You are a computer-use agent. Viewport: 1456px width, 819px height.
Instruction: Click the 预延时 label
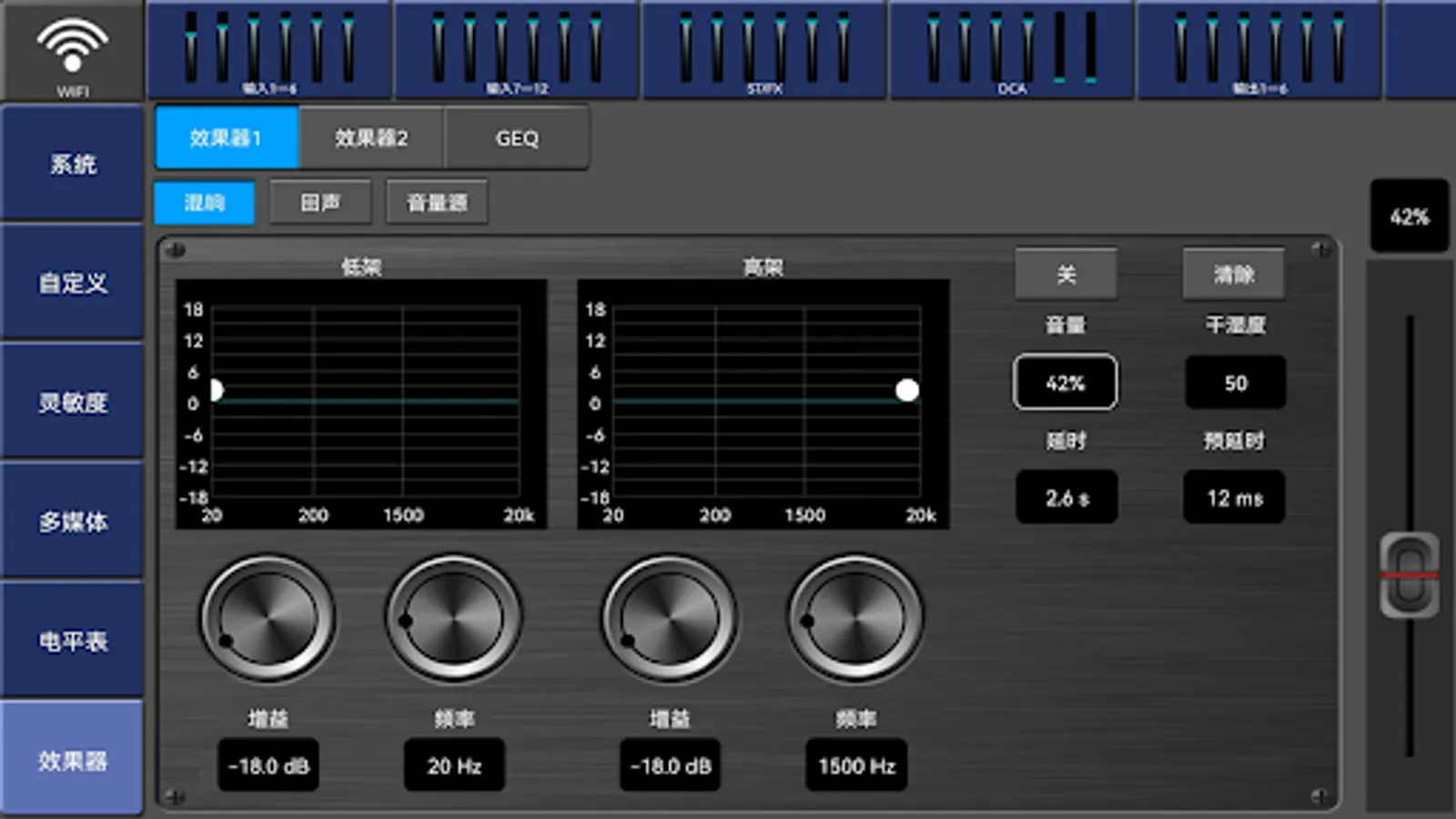[1234, 440]
